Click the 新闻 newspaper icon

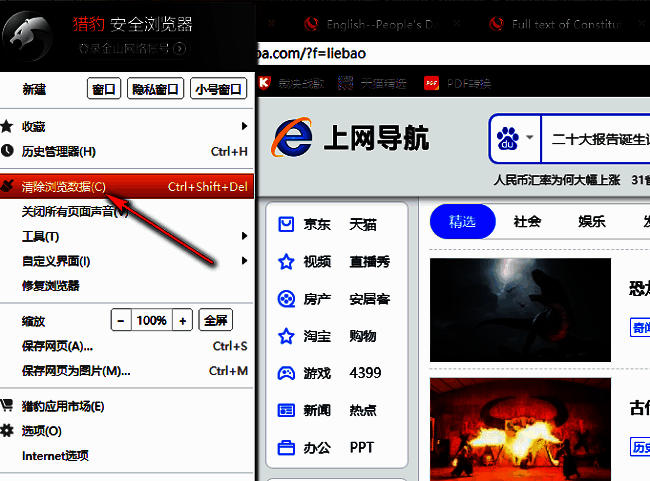(x=286, y=410)
